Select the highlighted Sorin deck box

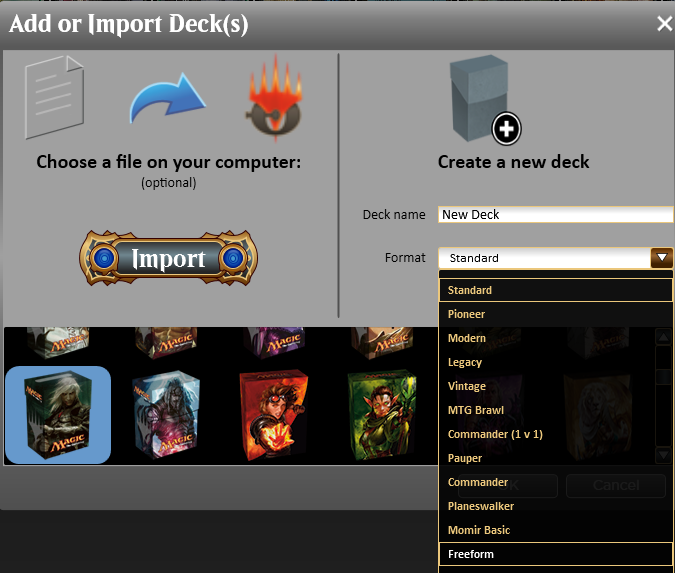coord(58,415)
